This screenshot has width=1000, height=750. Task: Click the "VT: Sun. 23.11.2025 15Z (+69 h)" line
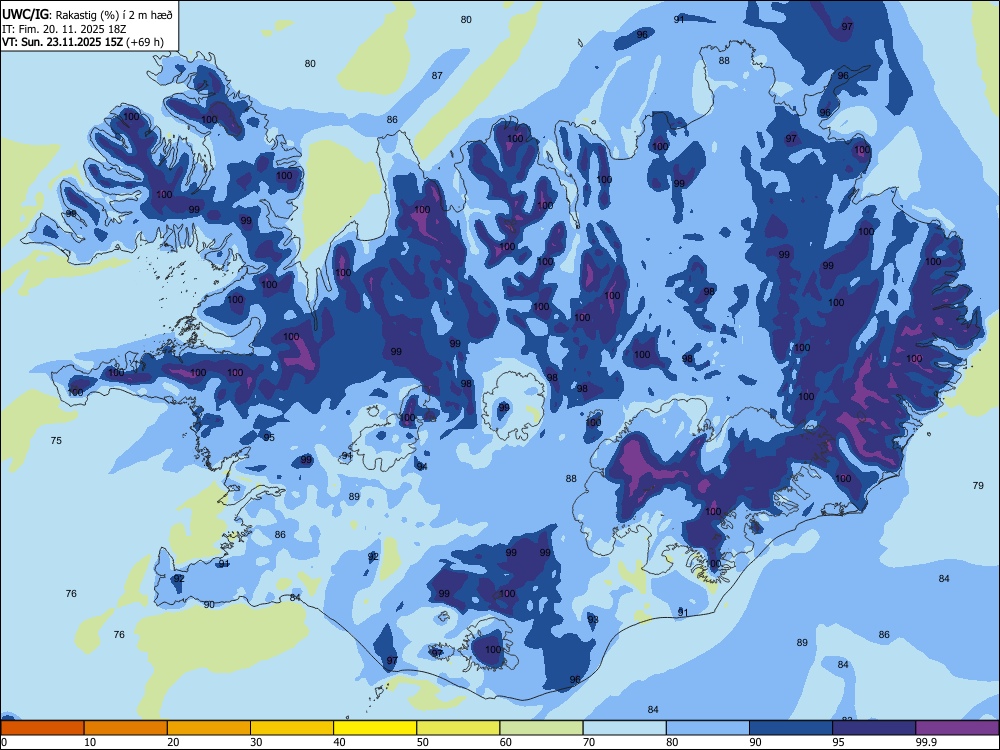point(83,42)
